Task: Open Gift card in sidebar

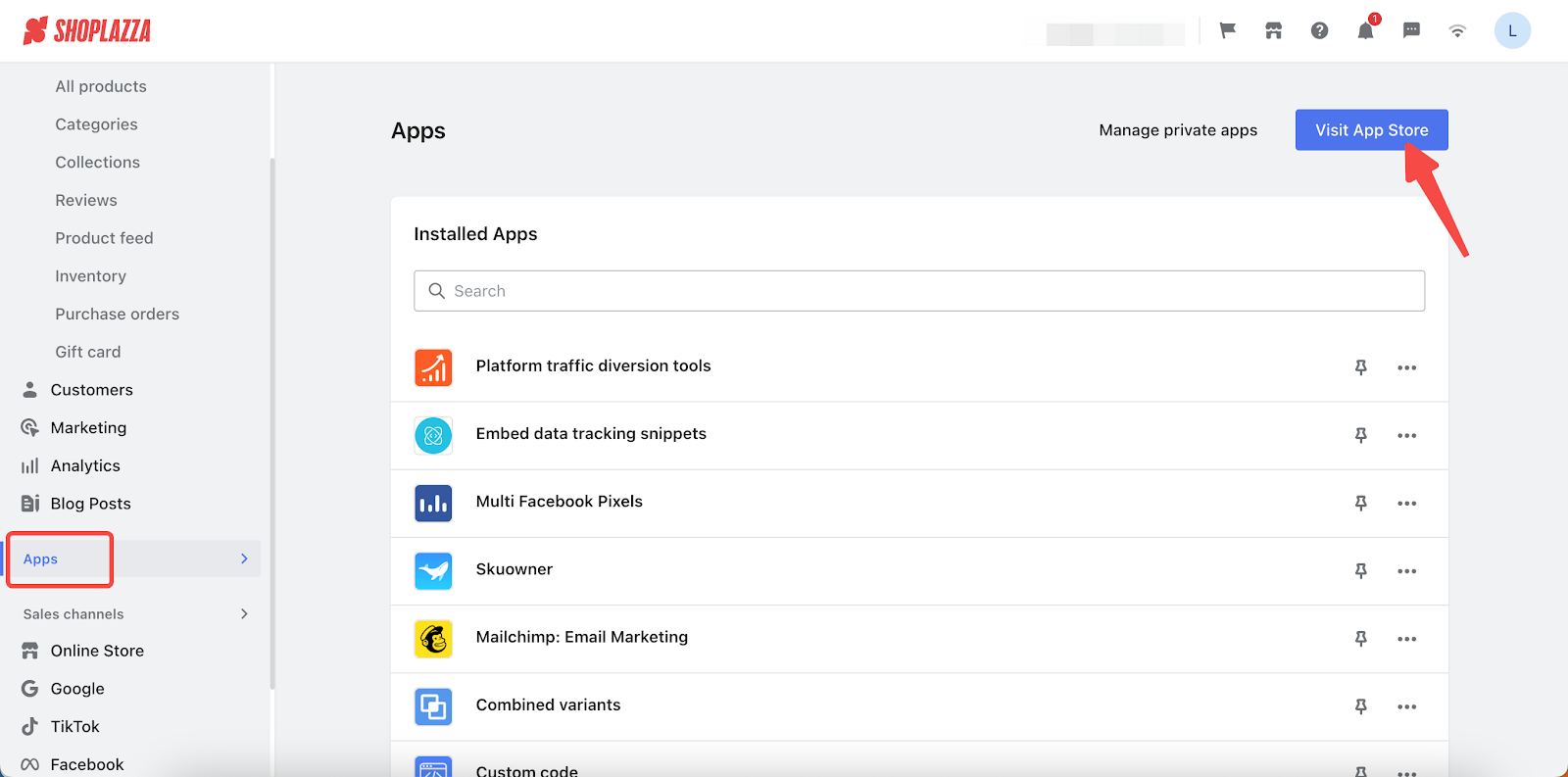Action: coord(88,352)
